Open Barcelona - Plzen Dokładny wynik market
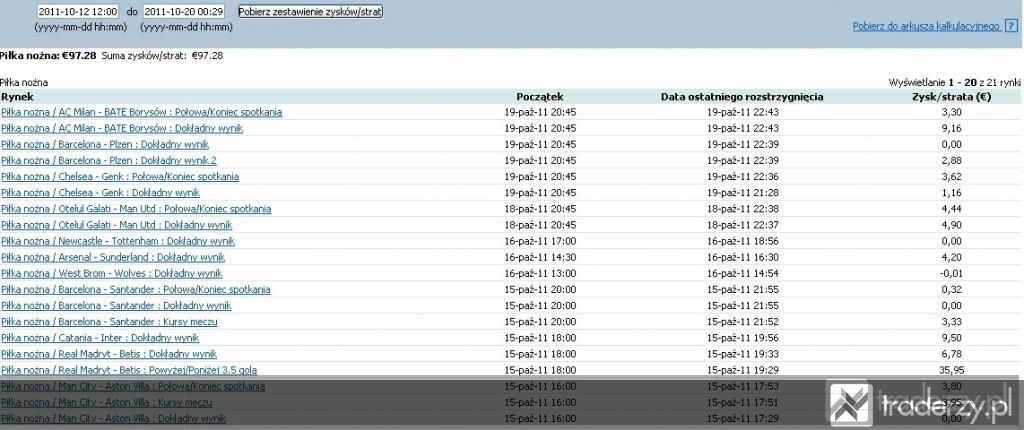Viewport: 1024px width, 430px height. click(105, 144)
